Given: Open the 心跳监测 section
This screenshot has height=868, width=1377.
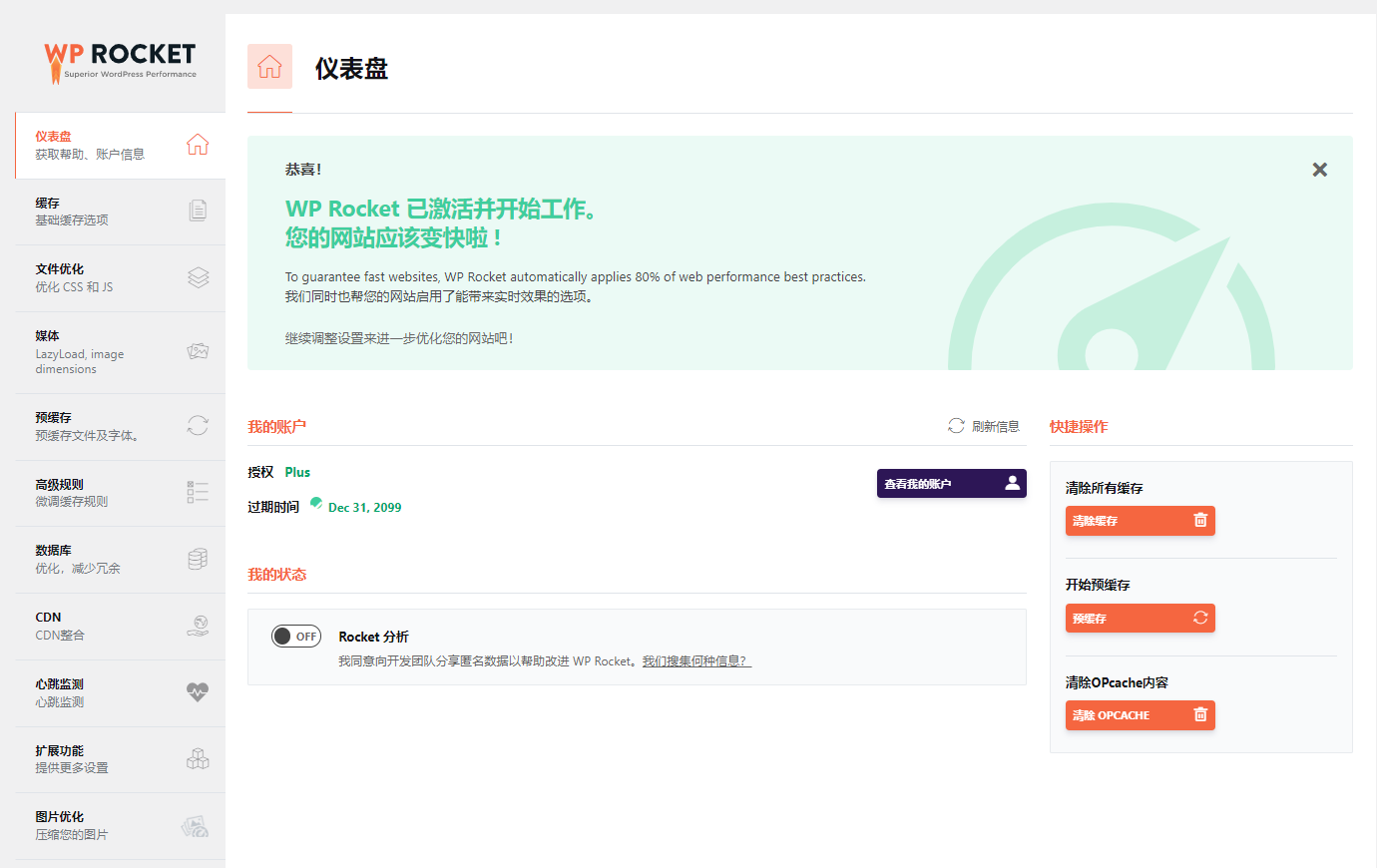Looking at the screenshot, I should pos(120,693).
